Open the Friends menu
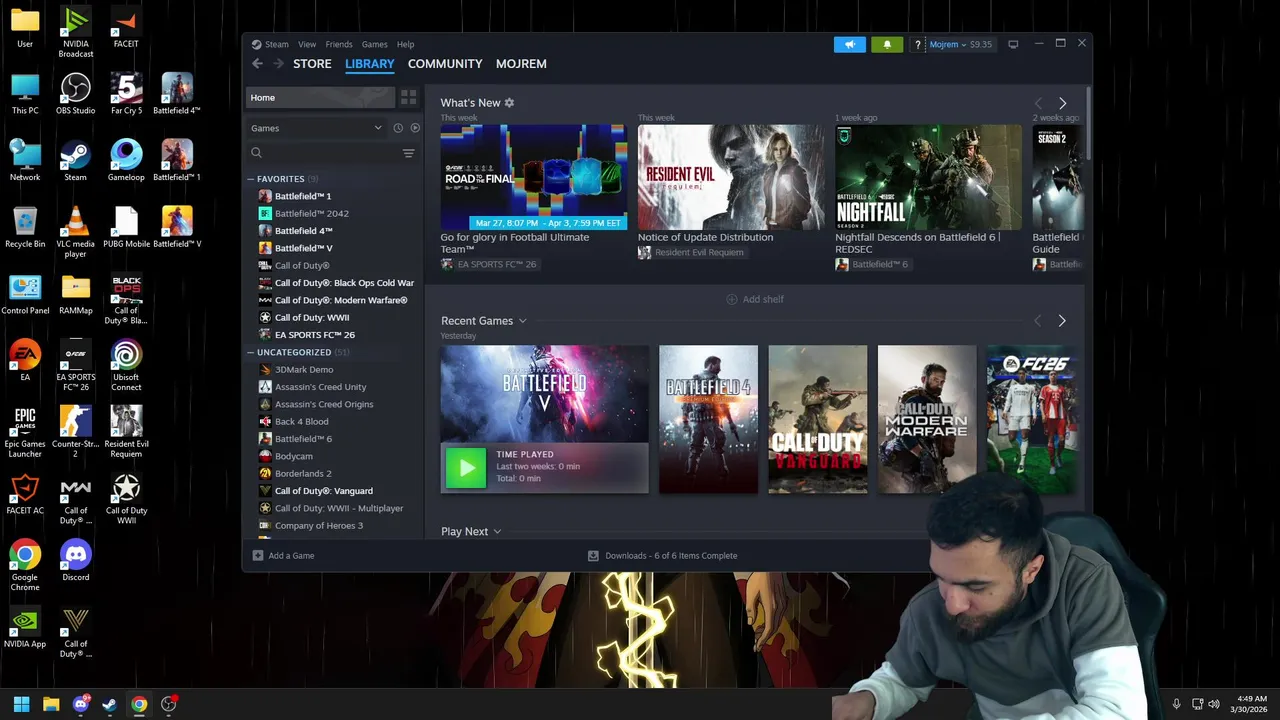Viewport: 1280px width, 720px height. coord(339,44)
